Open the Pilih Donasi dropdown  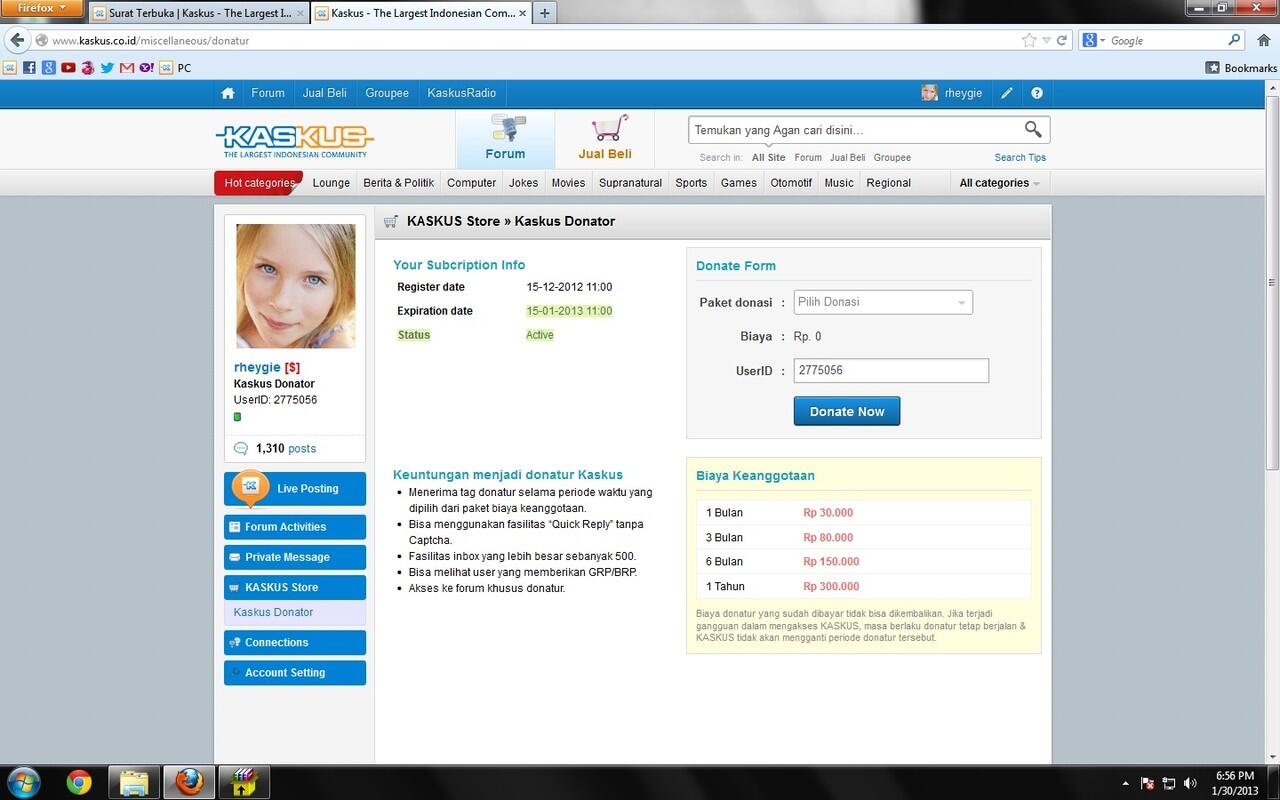tap(883, 302)
